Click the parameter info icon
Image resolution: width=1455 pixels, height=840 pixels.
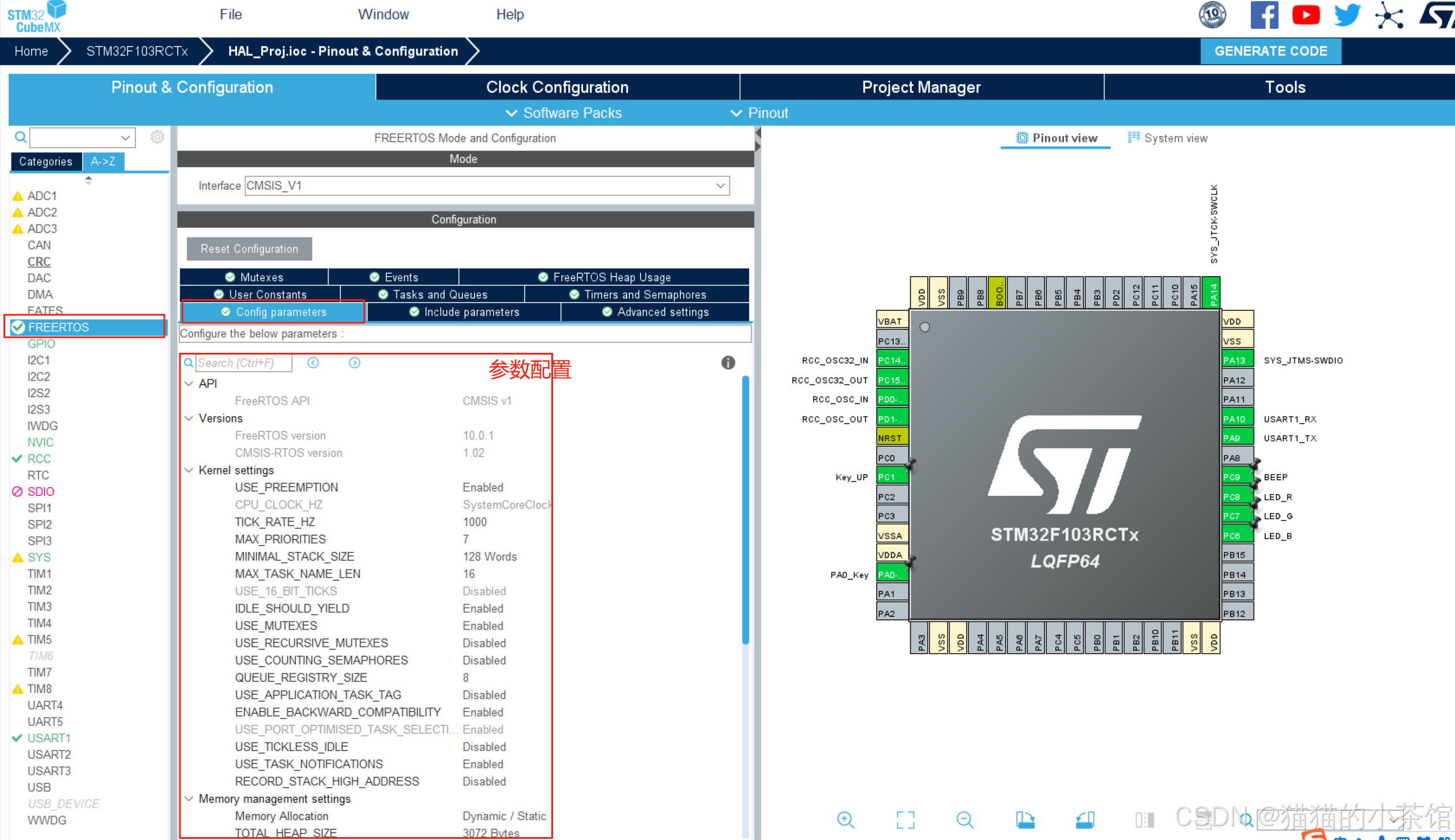click(x=728, y=362)
